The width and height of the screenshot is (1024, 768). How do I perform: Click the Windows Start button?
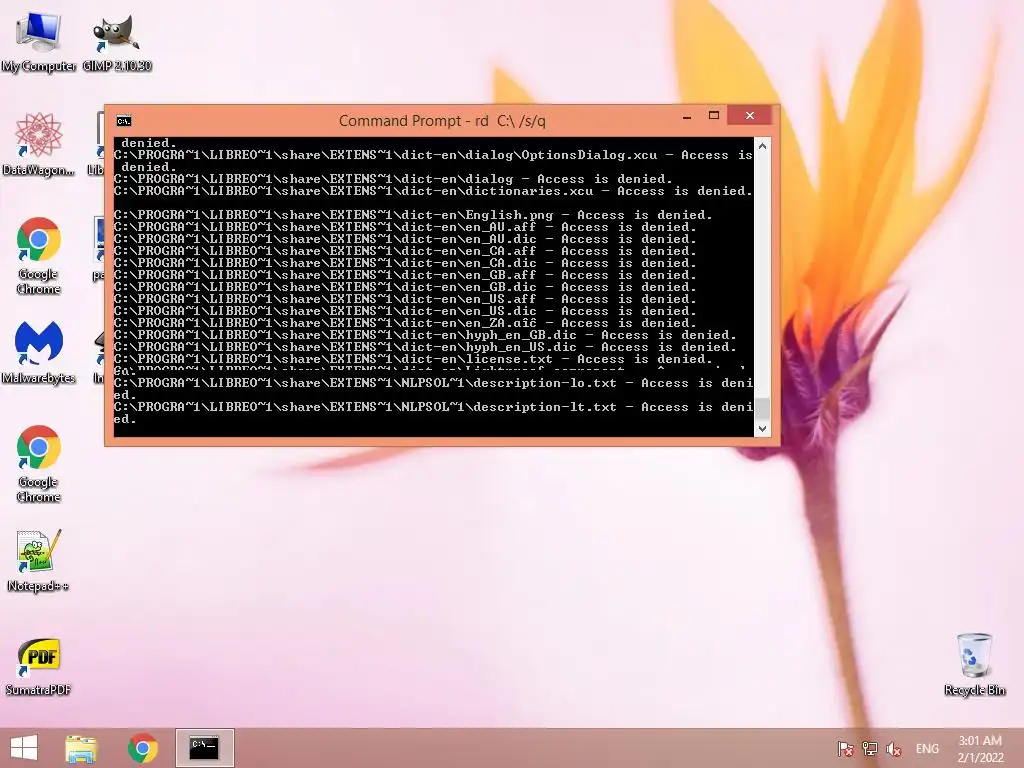coord(24,748)
